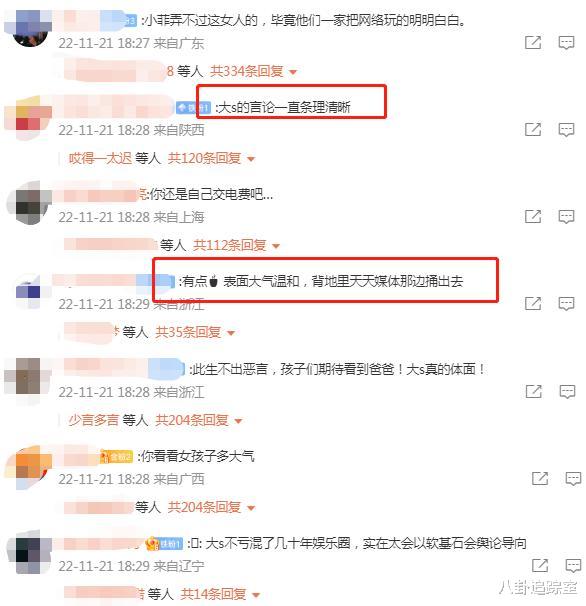Click the share icon on the Shaanxi comment
This screenshot has height=606, width=586.
pos(533,129)
